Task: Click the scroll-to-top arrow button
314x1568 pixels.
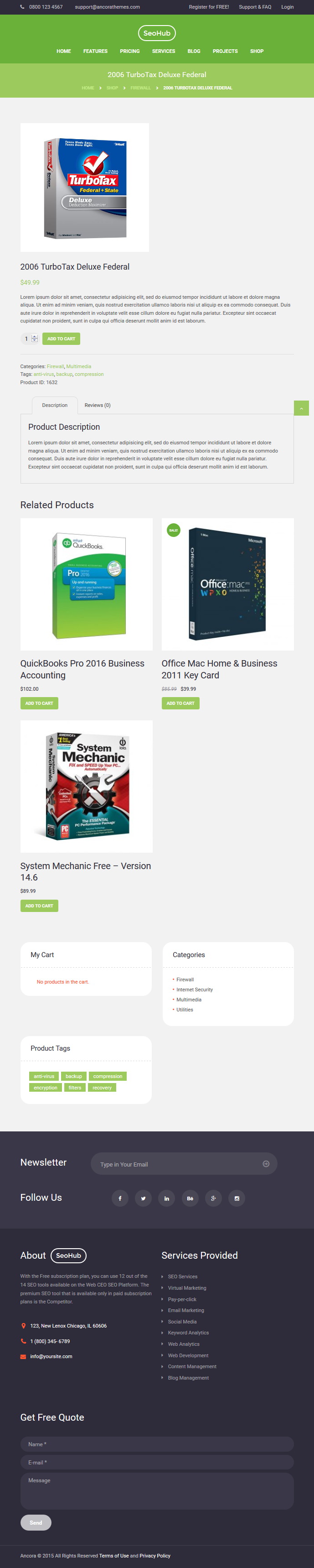Action: [x=301, y=408]
